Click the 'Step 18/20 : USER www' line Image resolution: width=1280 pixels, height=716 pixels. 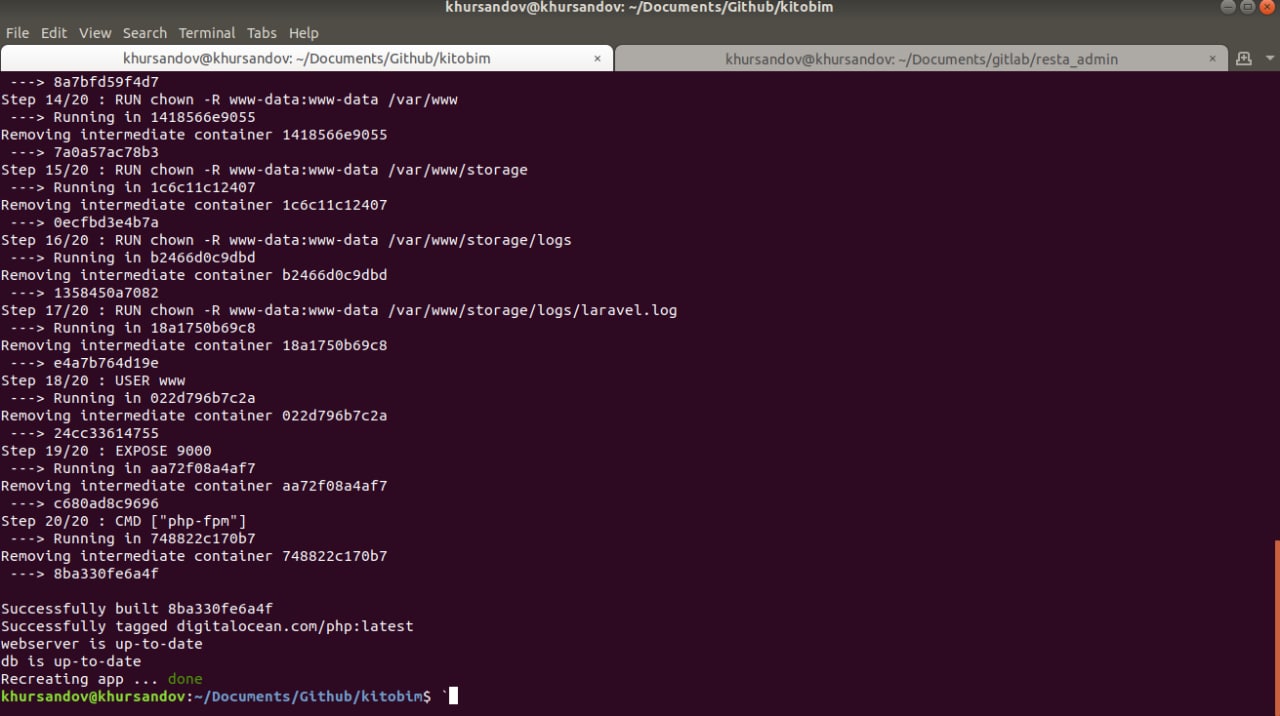[x=93, y=380]
